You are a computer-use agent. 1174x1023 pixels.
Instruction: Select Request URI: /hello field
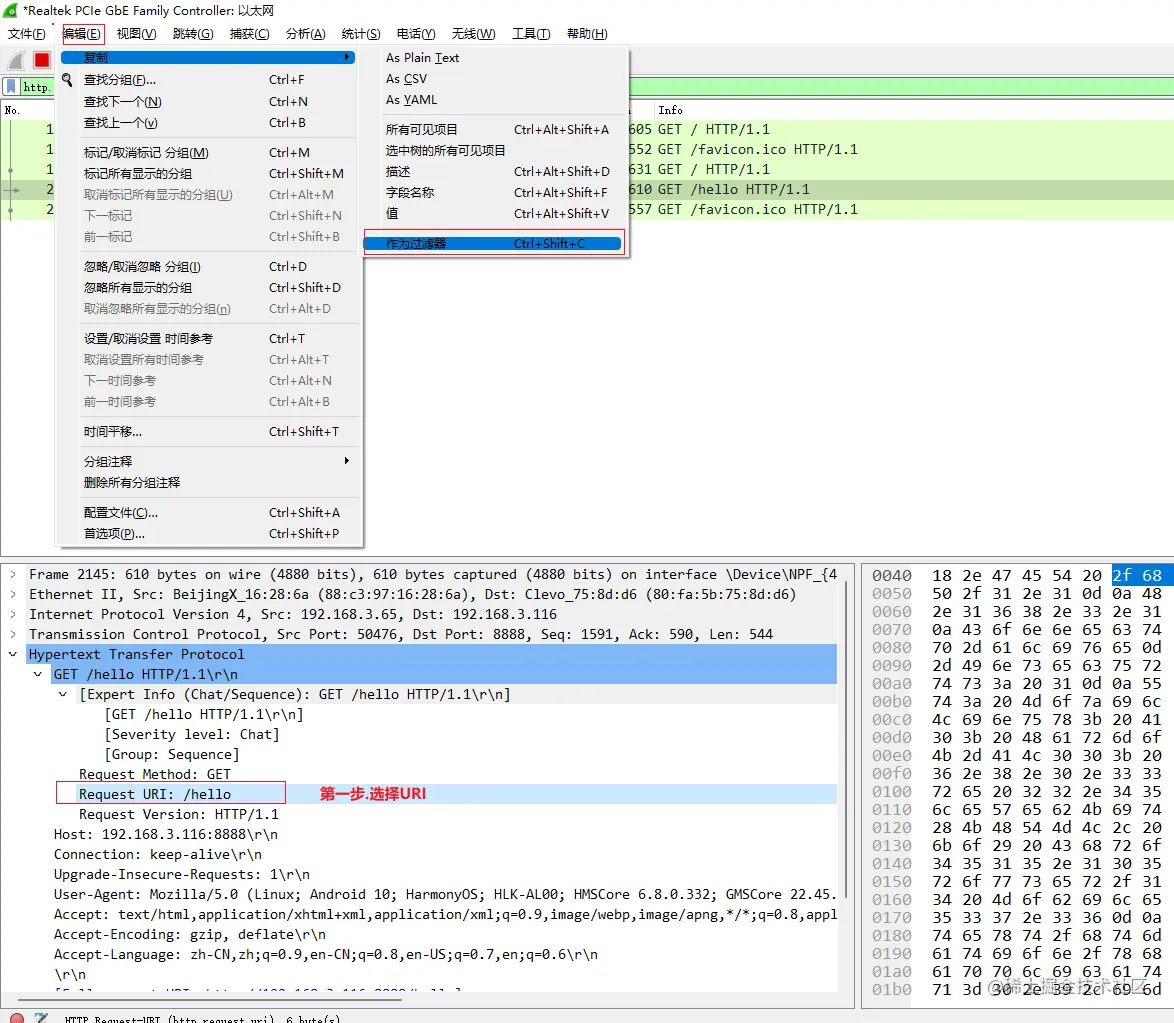click(x=155, y=795)
